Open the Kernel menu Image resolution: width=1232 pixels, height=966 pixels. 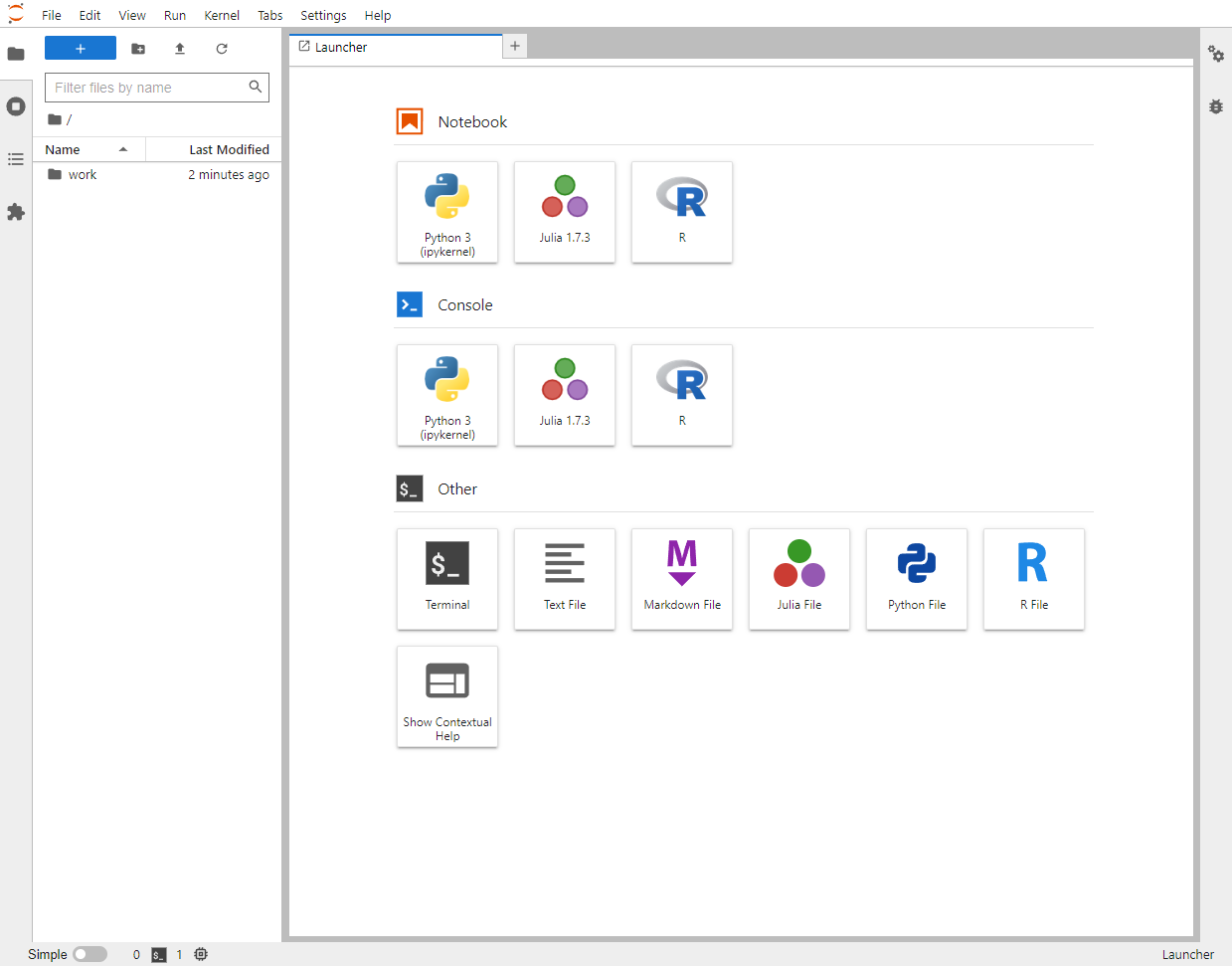[222, 15]
